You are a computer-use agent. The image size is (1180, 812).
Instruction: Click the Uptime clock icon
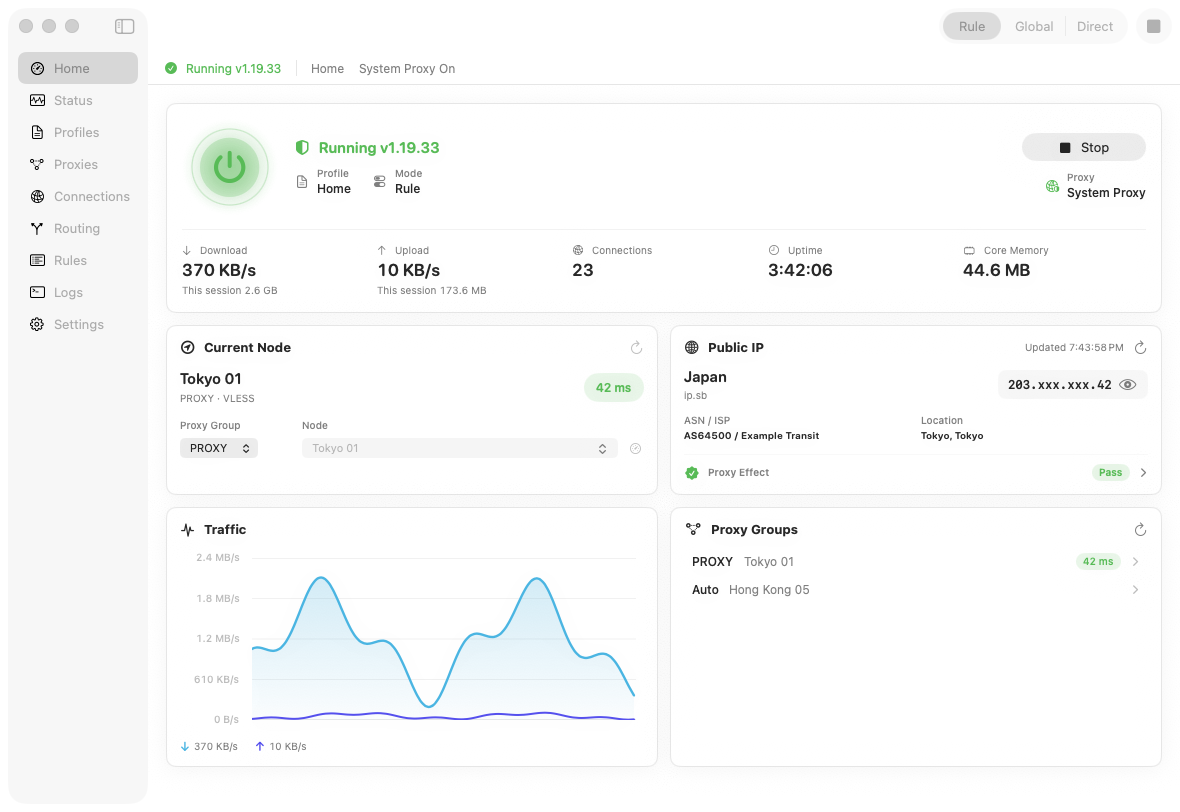coord(774,250)
